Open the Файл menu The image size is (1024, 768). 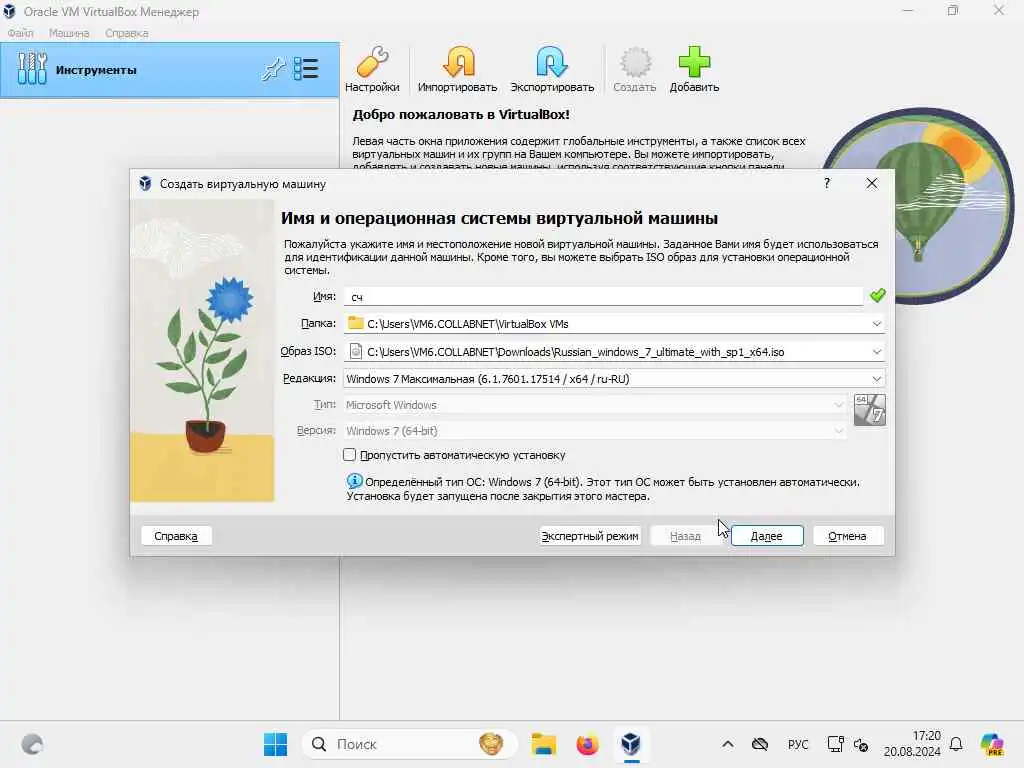point(20,33)
